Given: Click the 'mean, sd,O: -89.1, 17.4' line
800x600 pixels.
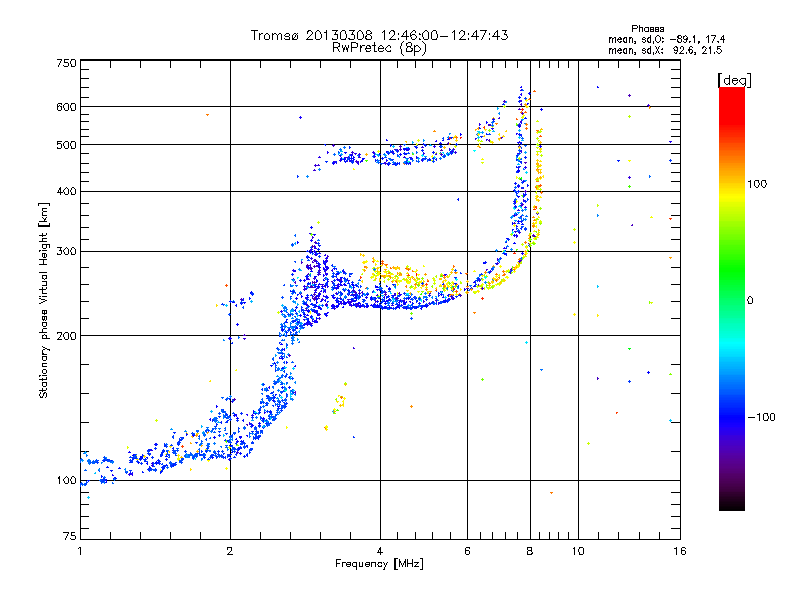Looking at the screenshot, I should [x=666, y=40].
